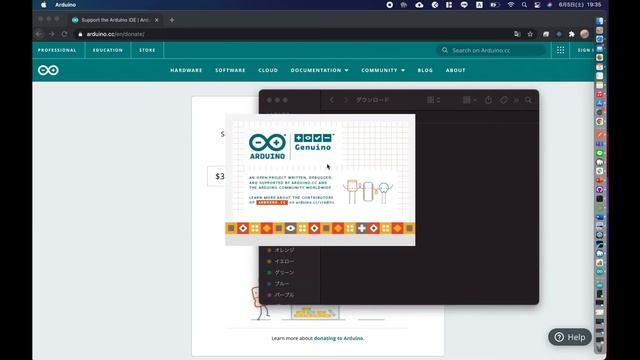
Task: Open the Chrome profile avatar
Action: [584, 34]
